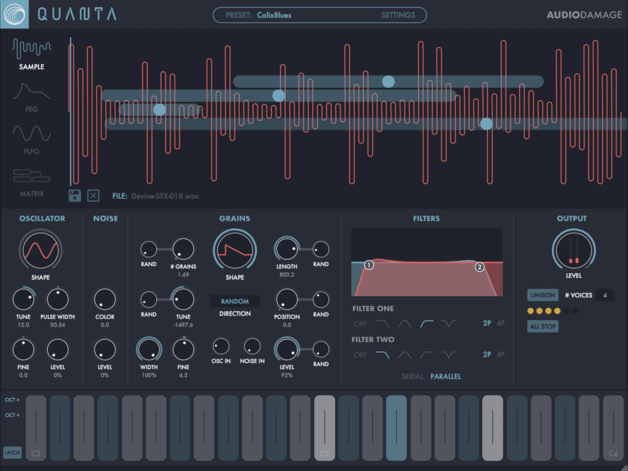The width and height of the screenshot is (628, 471).
Task: Set Filter One to 2P slope
Action: (487, 323)
